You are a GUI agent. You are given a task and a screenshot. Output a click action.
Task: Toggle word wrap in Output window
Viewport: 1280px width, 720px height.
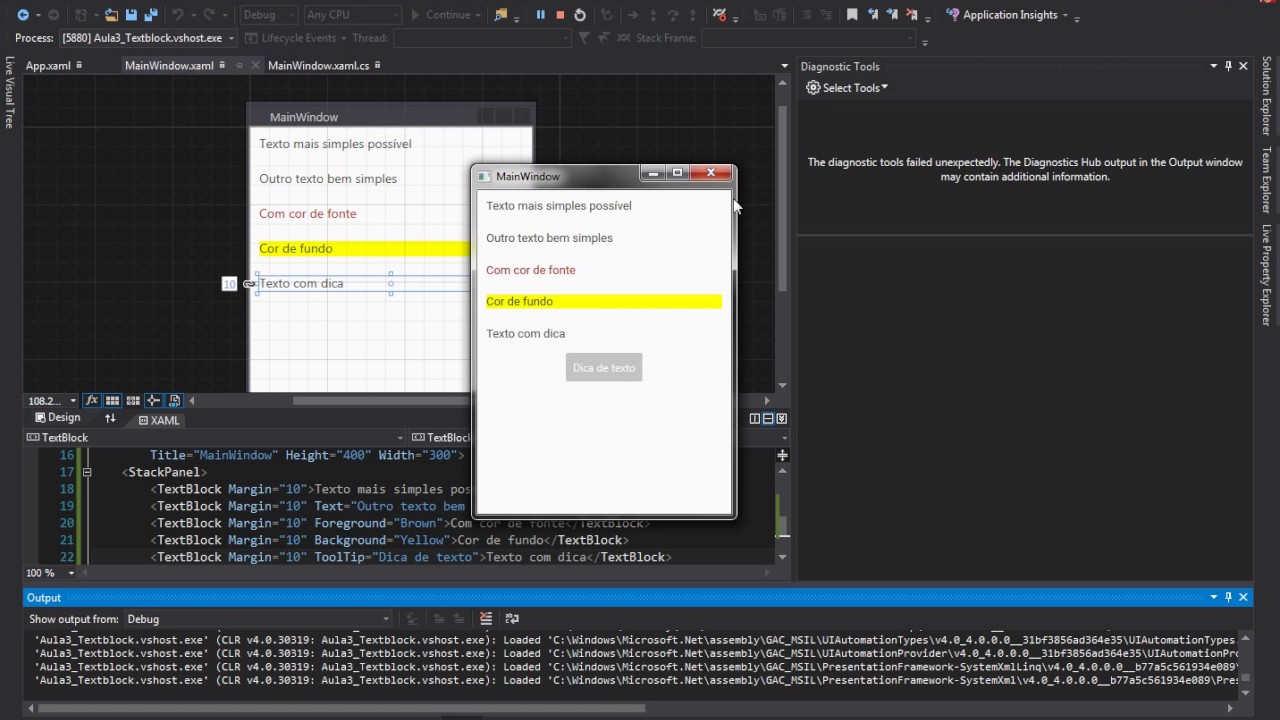(x=512, y=619)
